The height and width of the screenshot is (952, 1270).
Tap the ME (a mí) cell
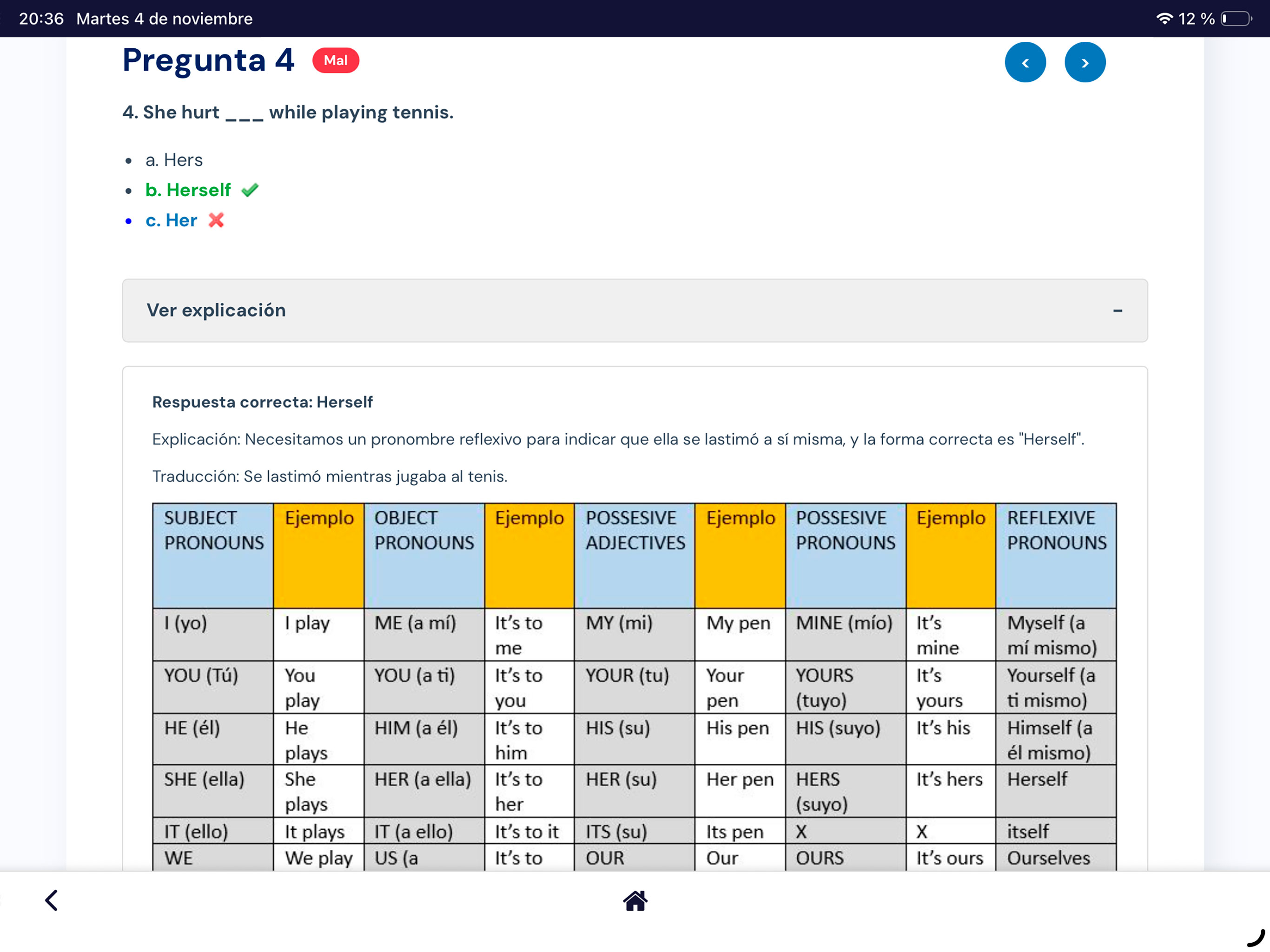point(423,635)
